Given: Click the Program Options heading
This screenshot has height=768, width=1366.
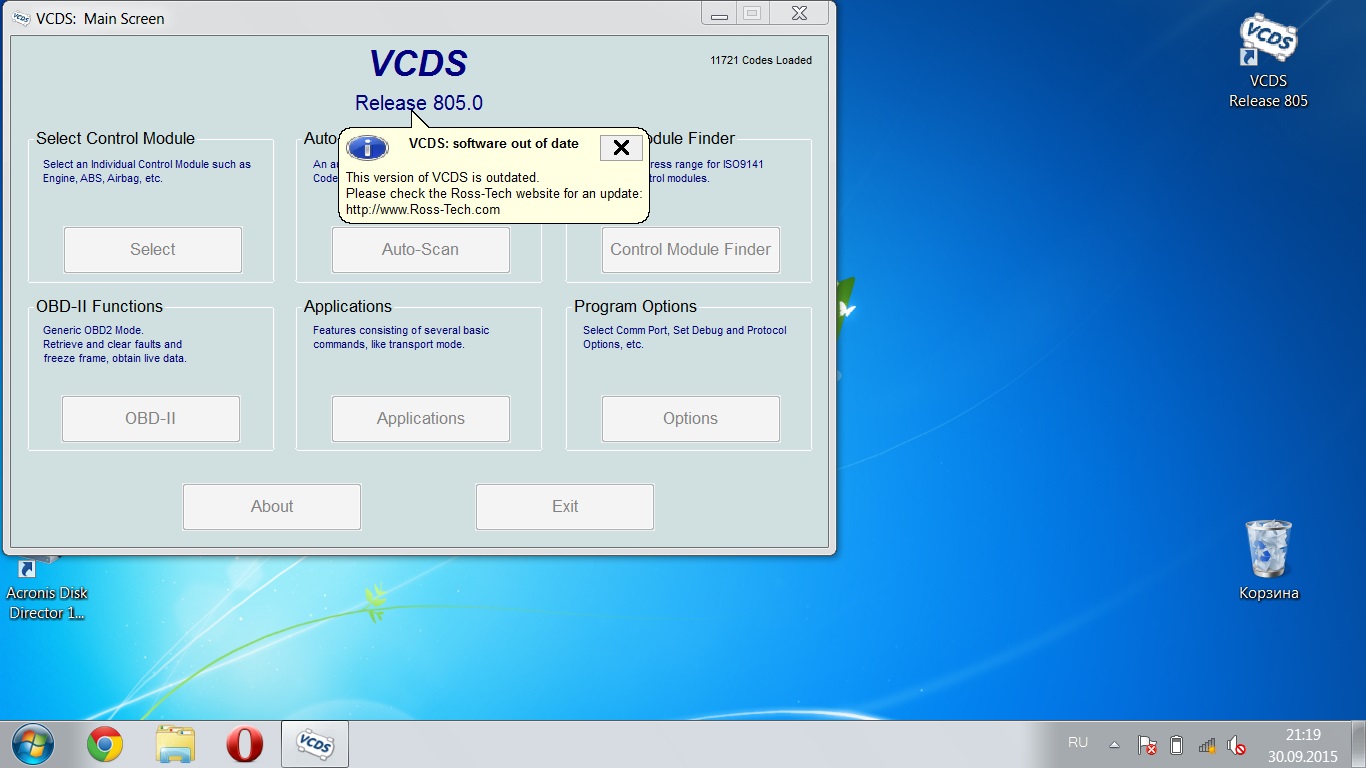Looking at the screenshot, I should pyautogui.click(x=635, y=307).
